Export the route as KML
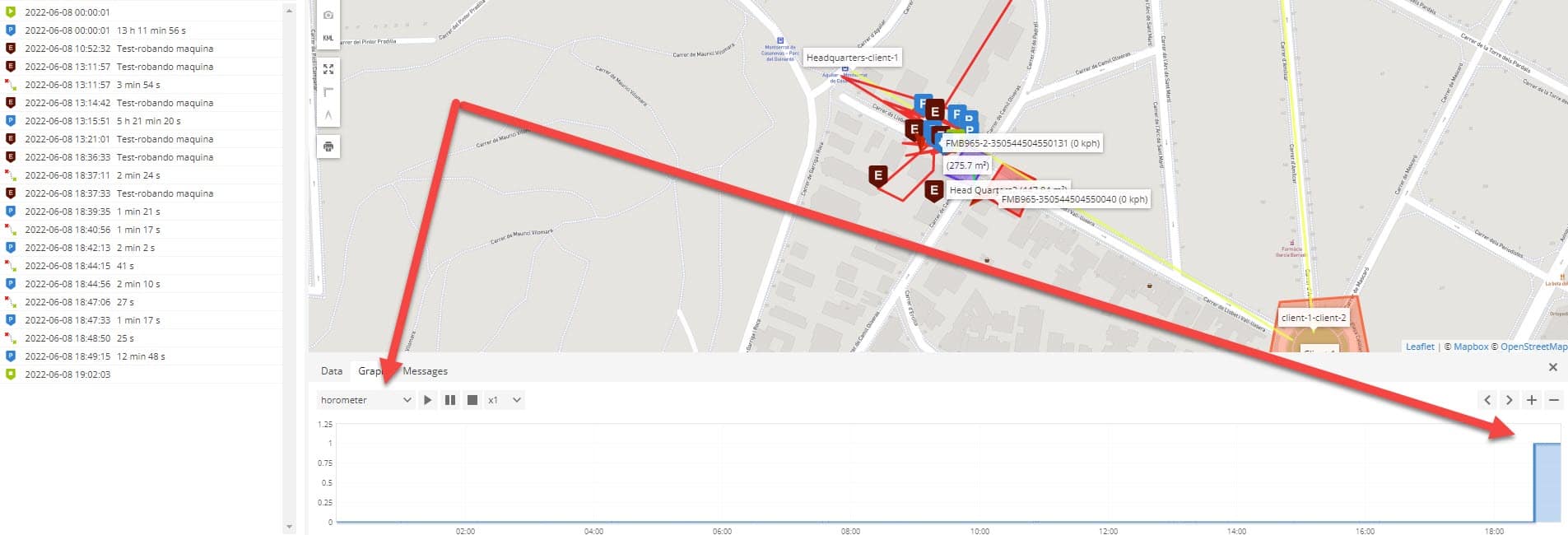 point(328,38)
